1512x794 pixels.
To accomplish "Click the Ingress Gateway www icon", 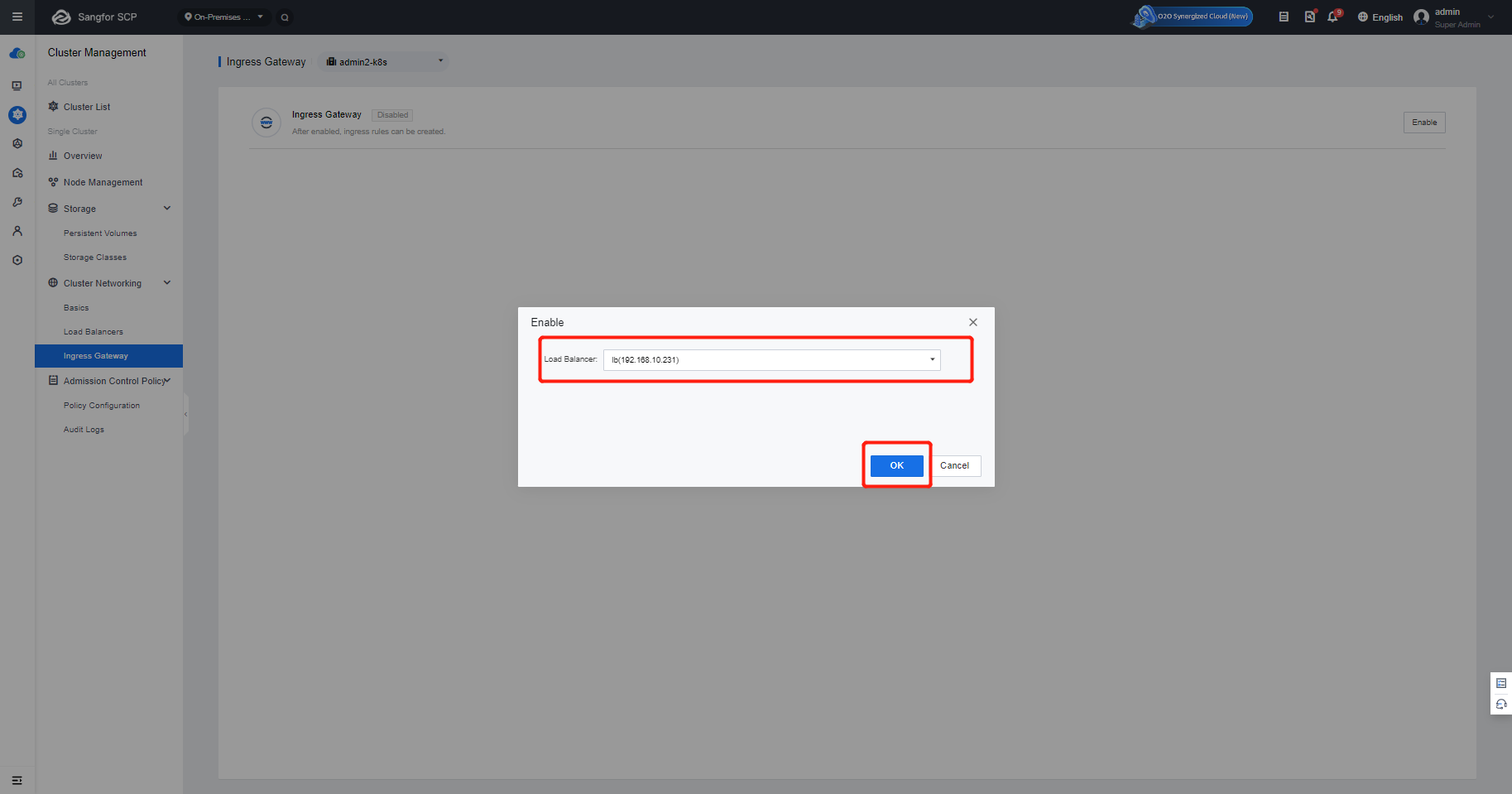I will [x=266, y=123].
